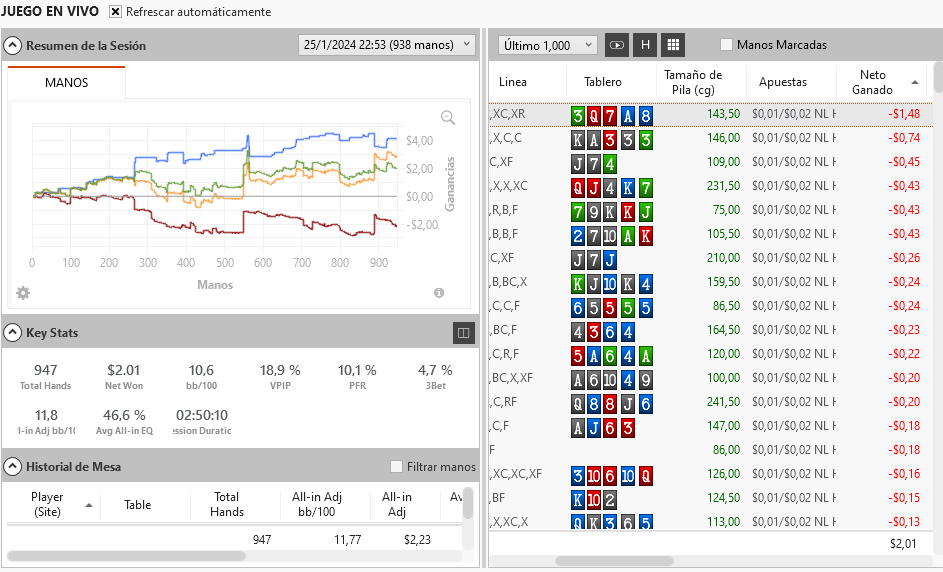Click stack size 241,50 cell
The height and width of the screenshot is (572, 943).
tap(723, 402)
